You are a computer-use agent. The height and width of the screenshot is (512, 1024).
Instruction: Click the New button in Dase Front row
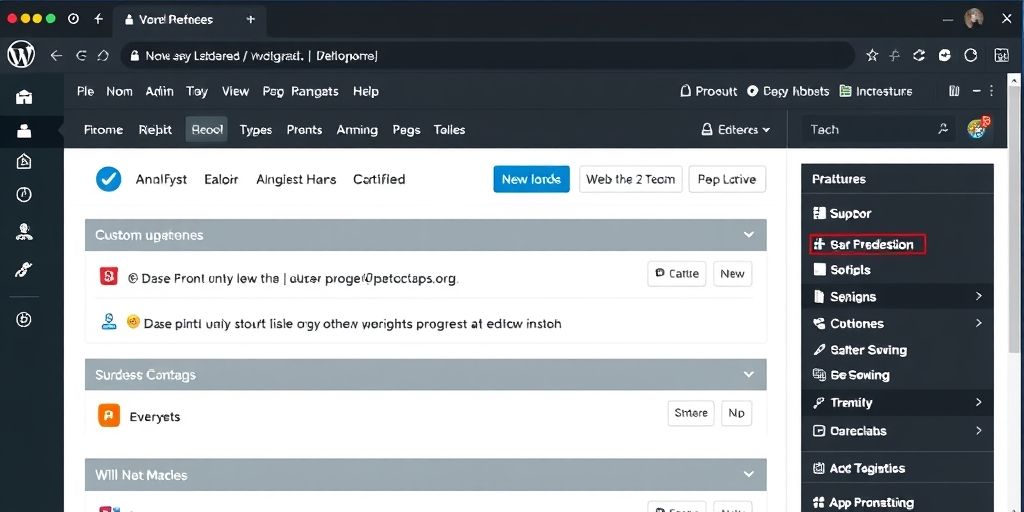[732, 274]
